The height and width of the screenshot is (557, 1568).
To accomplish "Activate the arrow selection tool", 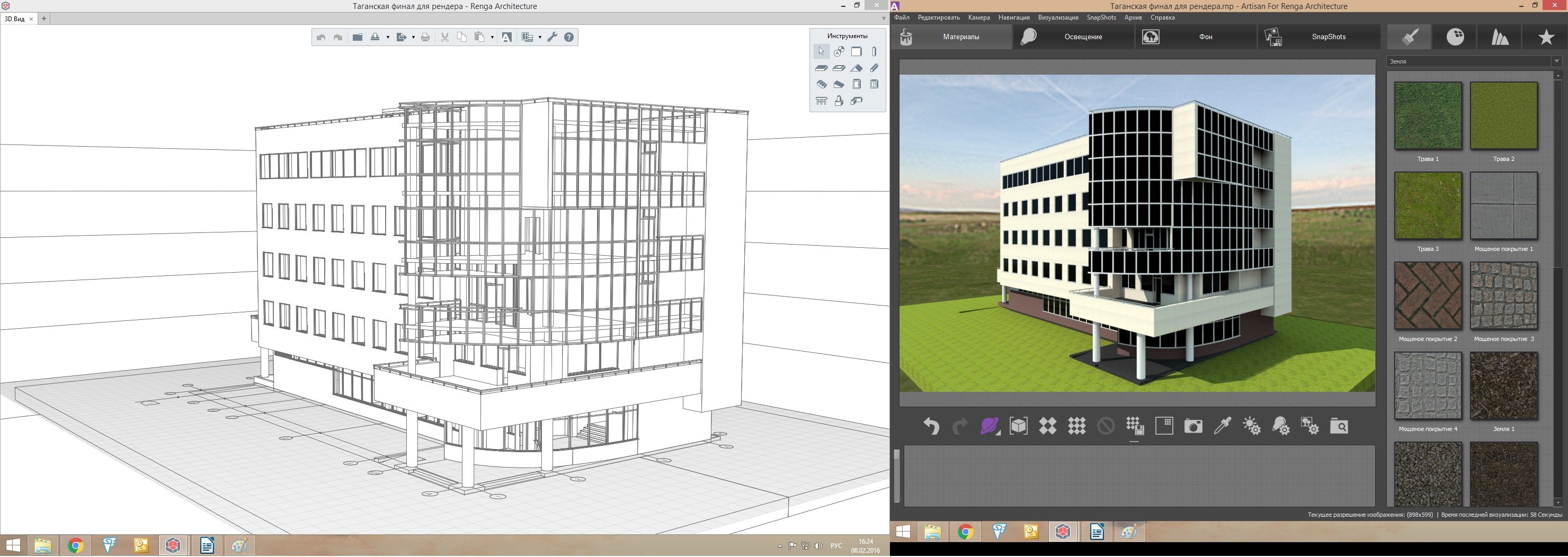I will (x=821, y=52).
